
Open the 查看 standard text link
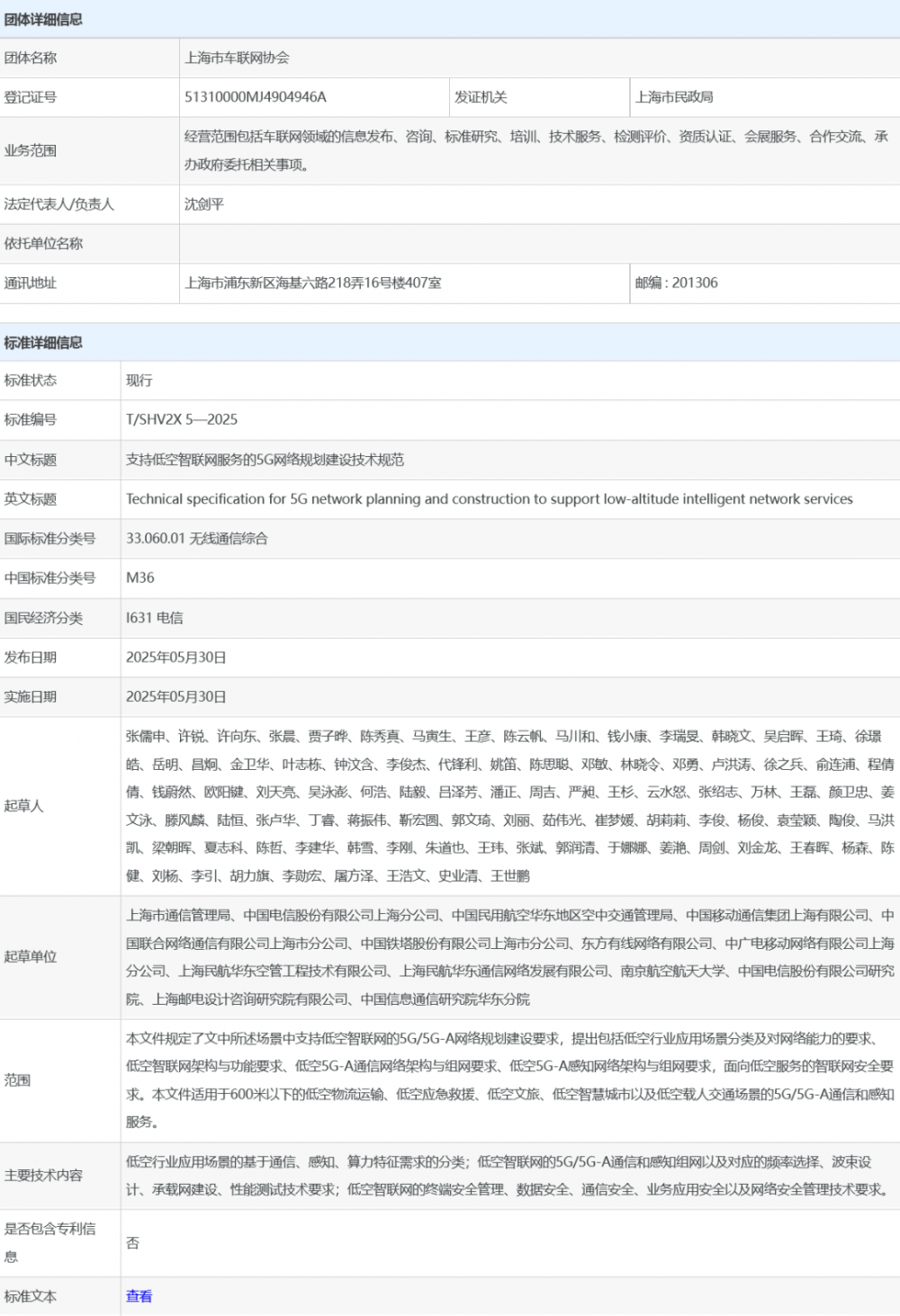pos(139,1296)
